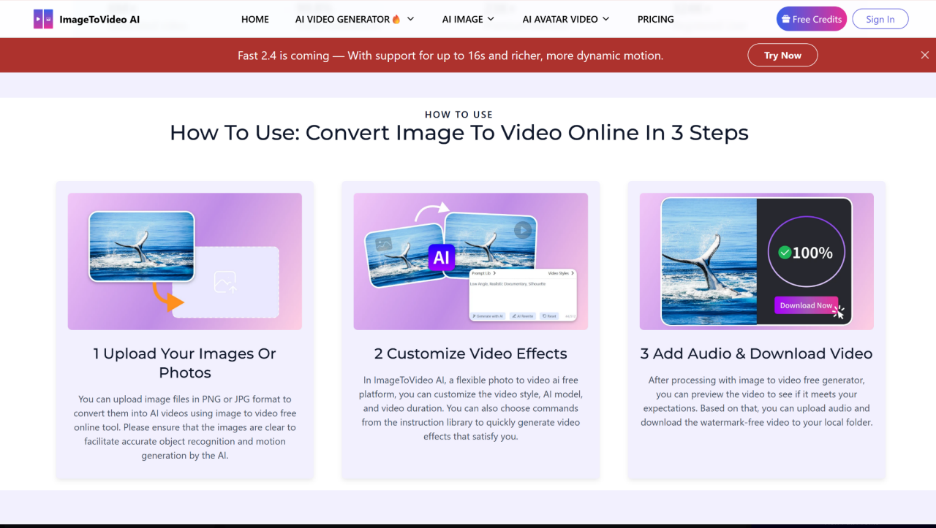Dismiss the red announcement banner
Viewport: 936px width, 528px height.
click(x=924, y=55)
